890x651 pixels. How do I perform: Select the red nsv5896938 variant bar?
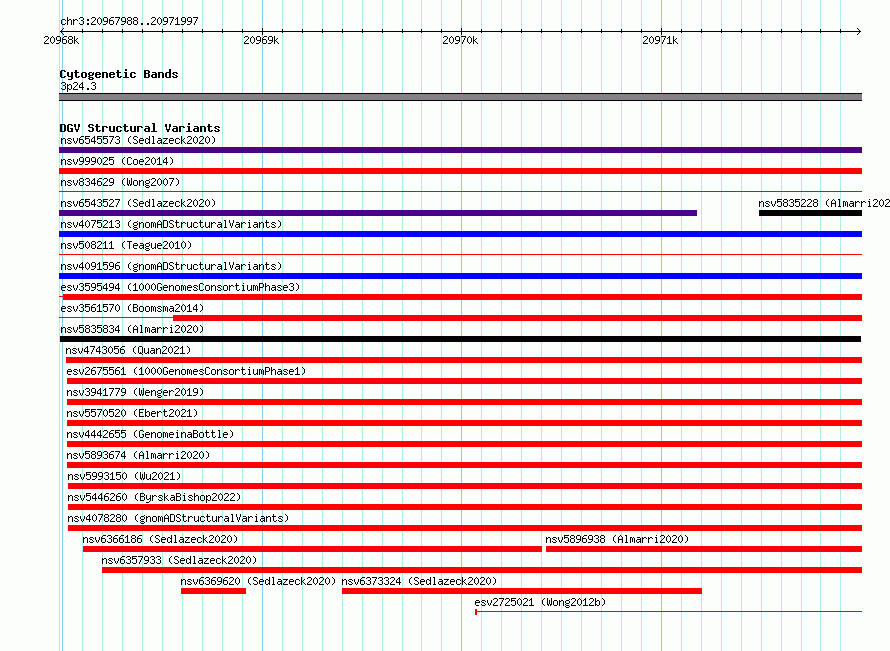point(704,549)
